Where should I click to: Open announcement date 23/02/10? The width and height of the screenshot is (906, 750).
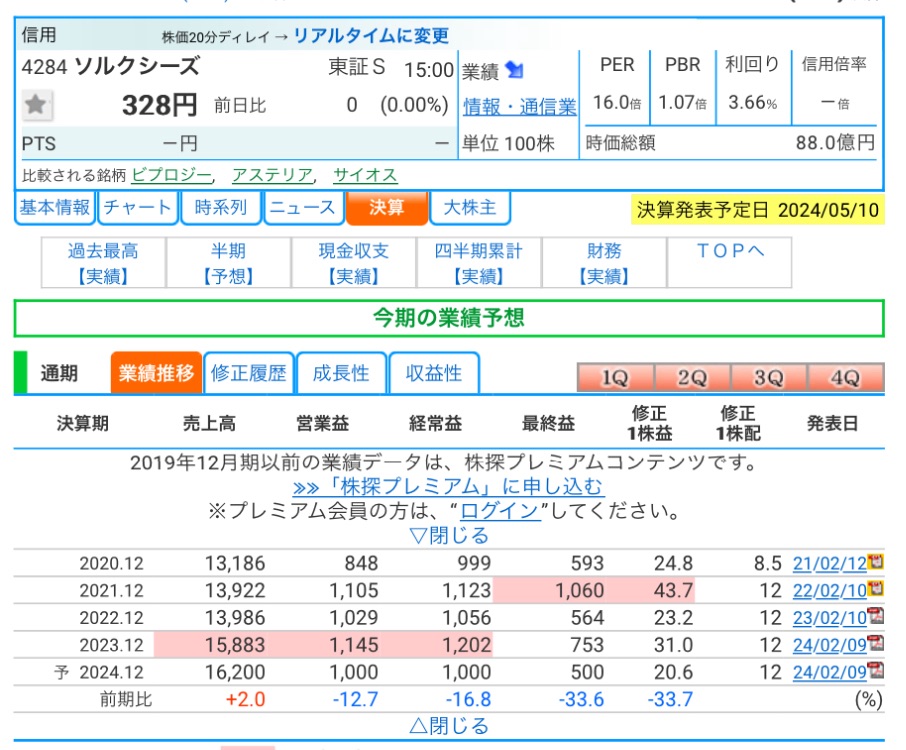pyautogui.click(x=830, y=618)
